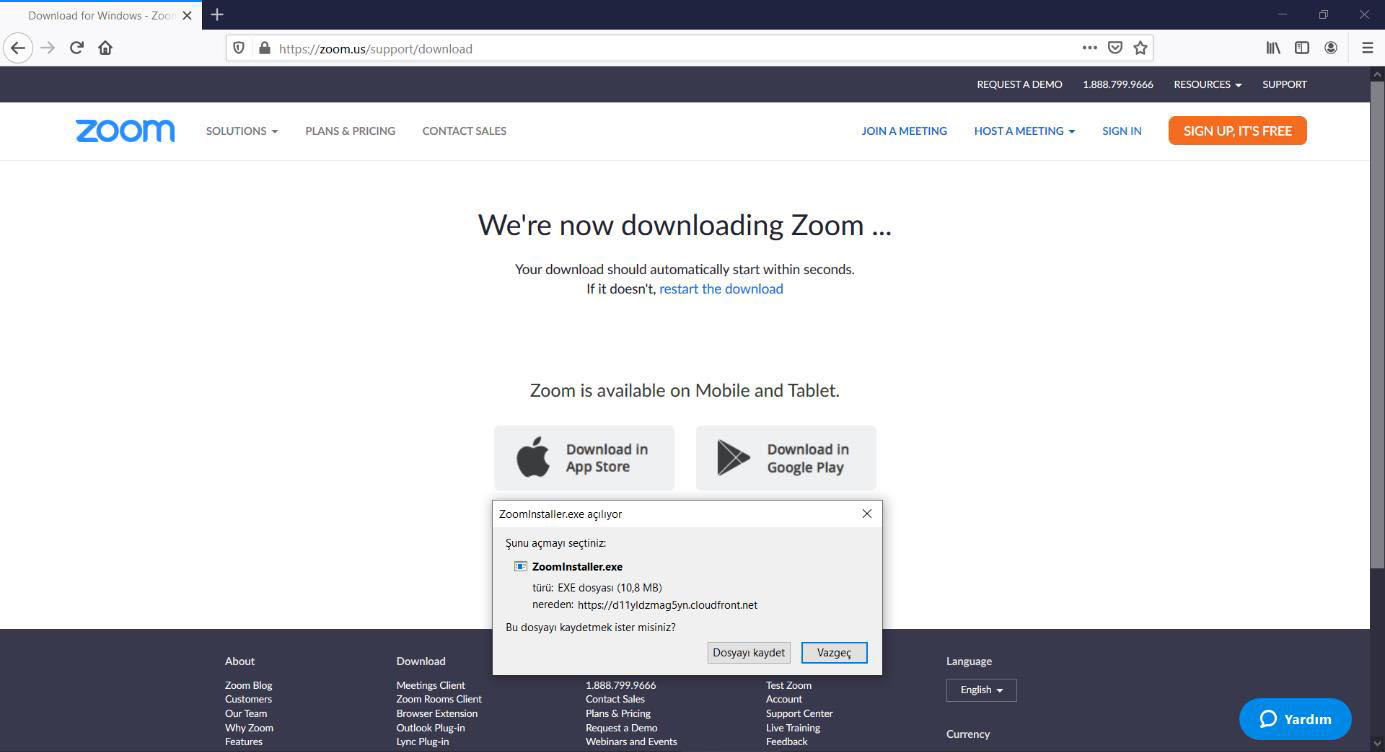1385x752 pixels.
Task: Open SUPPORT in top bar
Action: [1284, 84]
